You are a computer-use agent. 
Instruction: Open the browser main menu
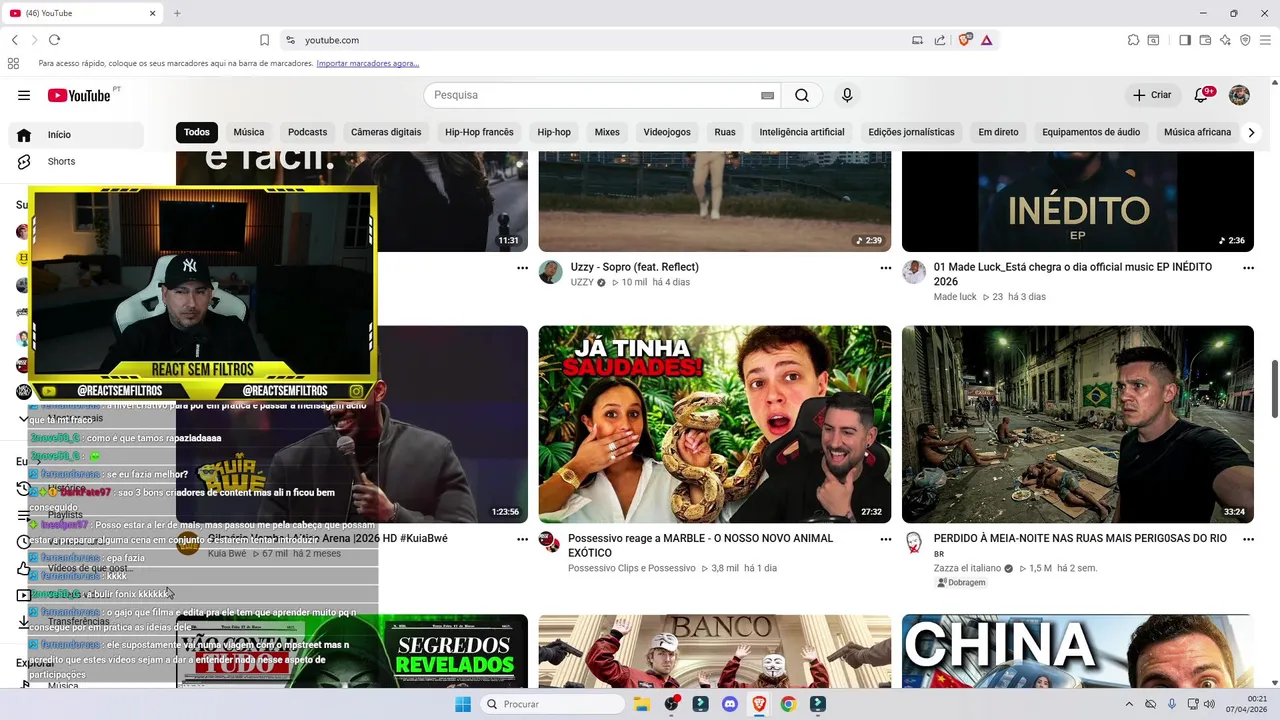coord(1265,40)
